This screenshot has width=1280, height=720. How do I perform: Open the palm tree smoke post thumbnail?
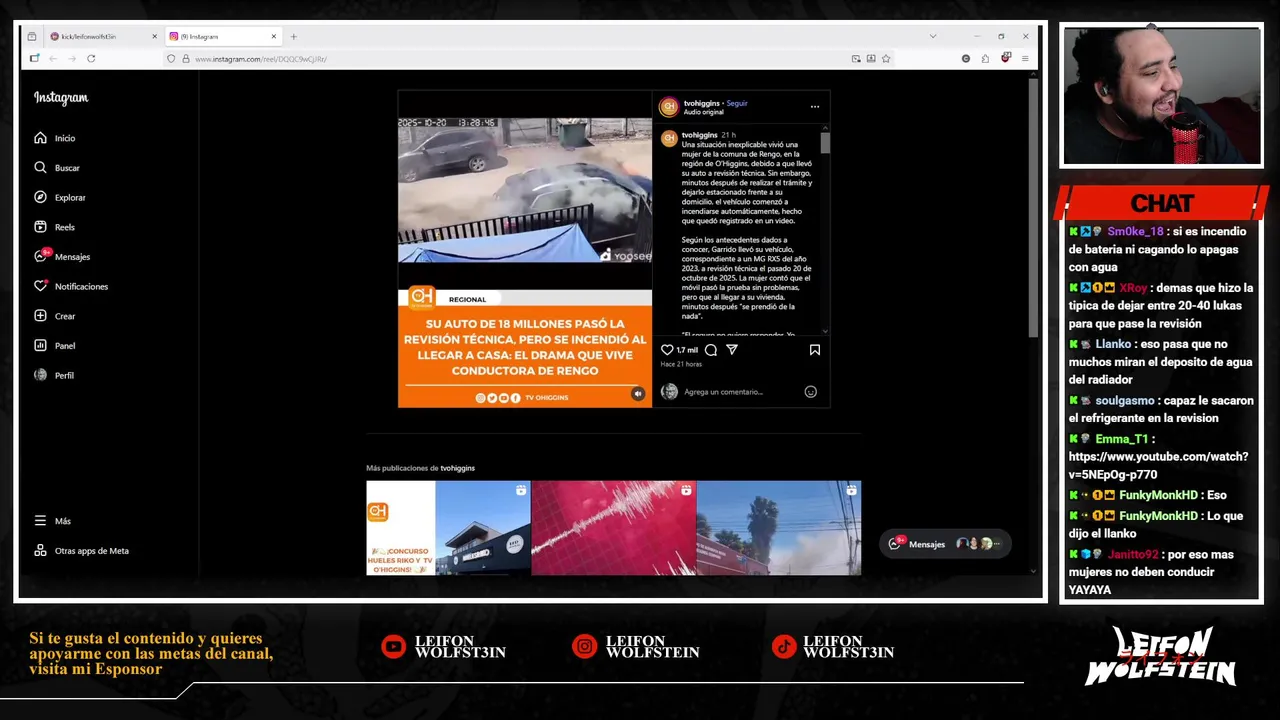(x=779, y=528)
